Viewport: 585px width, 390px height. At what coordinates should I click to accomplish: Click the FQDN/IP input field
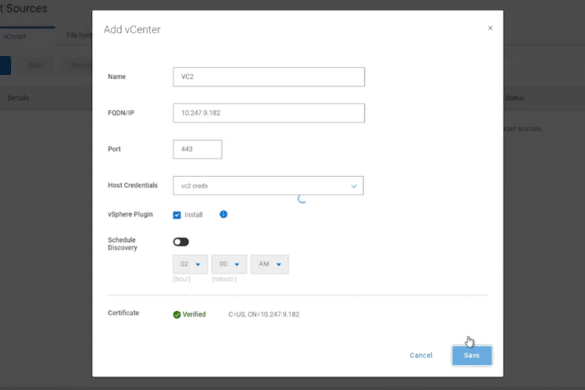pyautogui.click(x=269, y=113)
